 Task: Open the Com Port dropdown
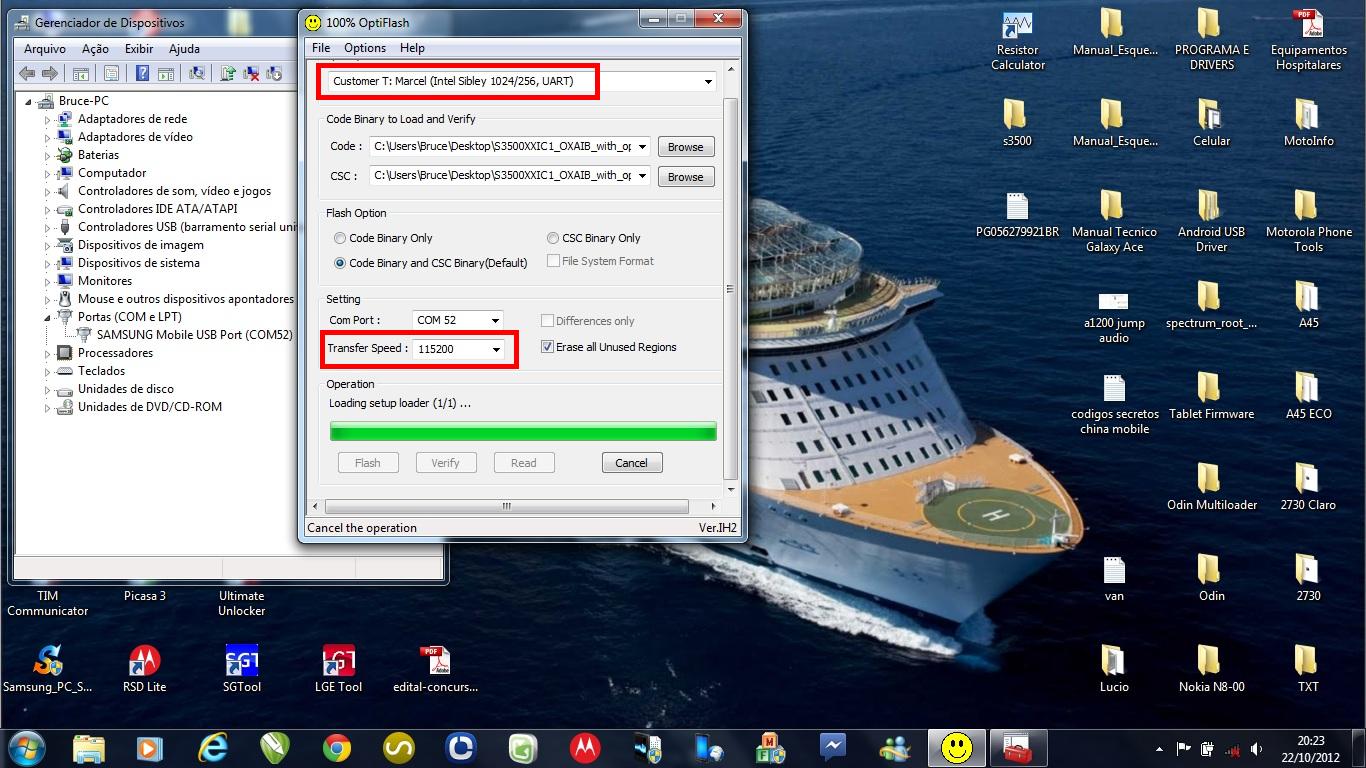(x=494, y=320)
